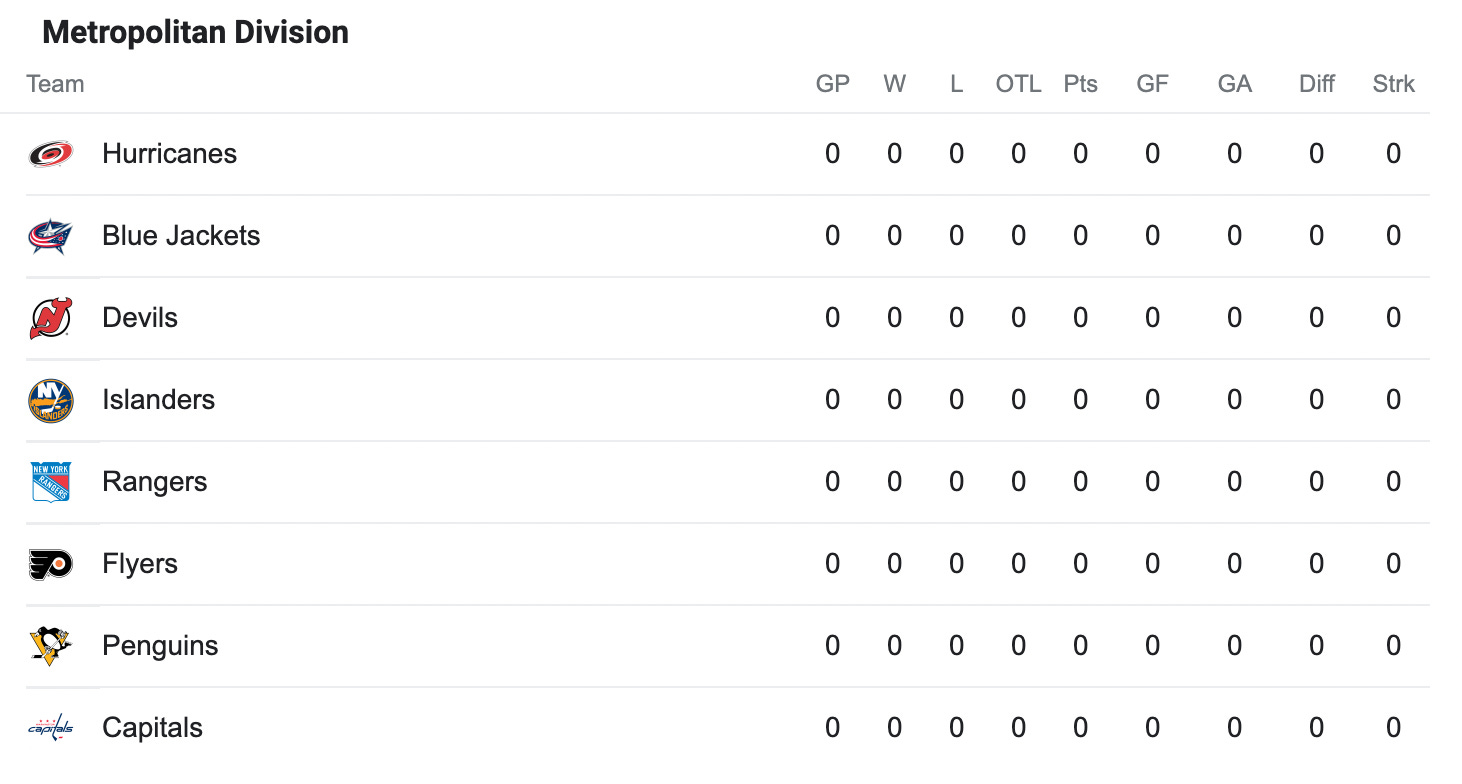Sort by the Pts column header
1462x784 pixels.
[1080, 84]
